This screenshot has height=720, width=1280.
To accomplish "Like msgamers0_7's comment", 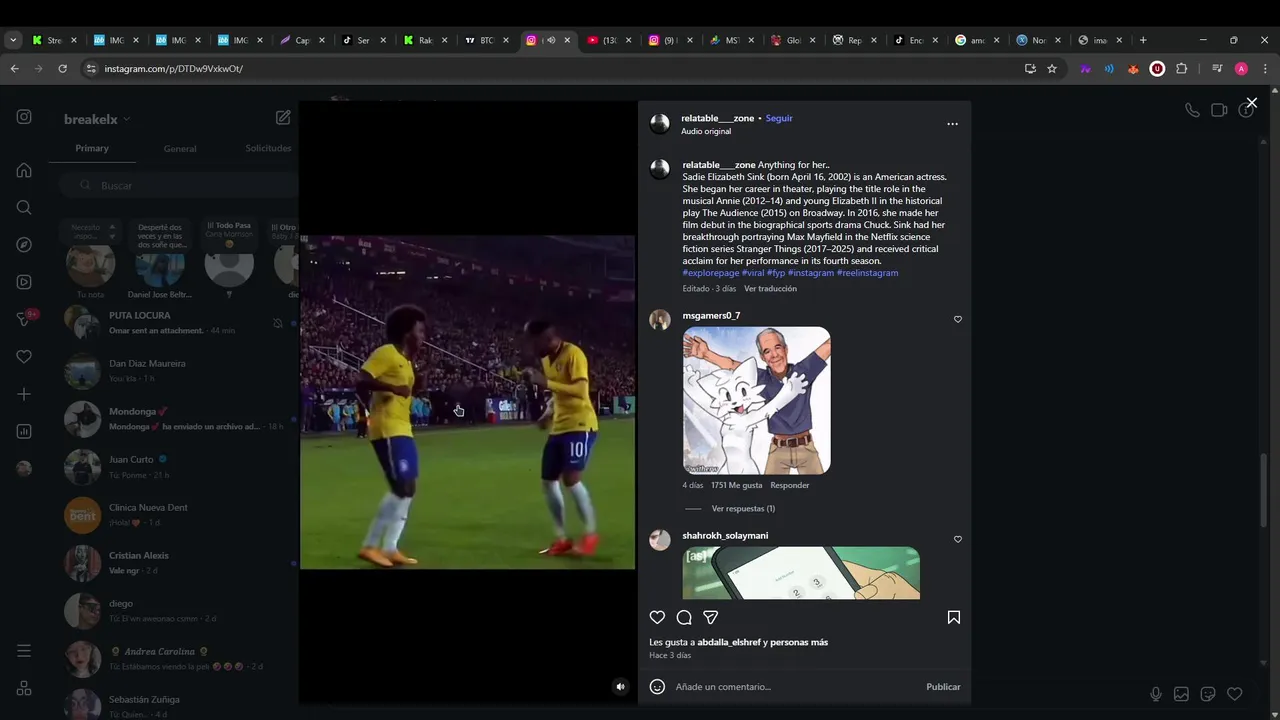I will pos(957,319).
